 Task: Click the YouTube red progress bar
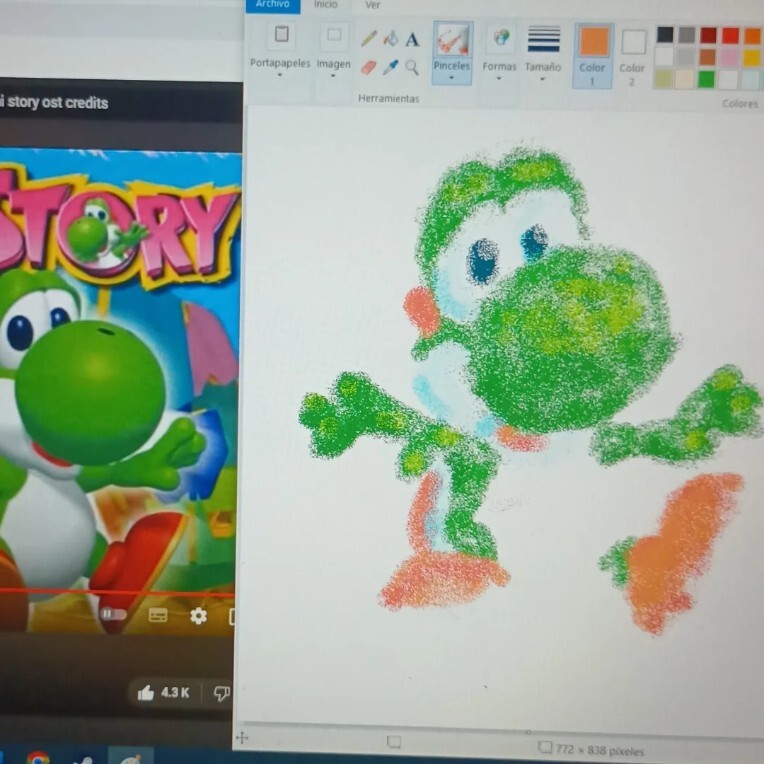117,593
